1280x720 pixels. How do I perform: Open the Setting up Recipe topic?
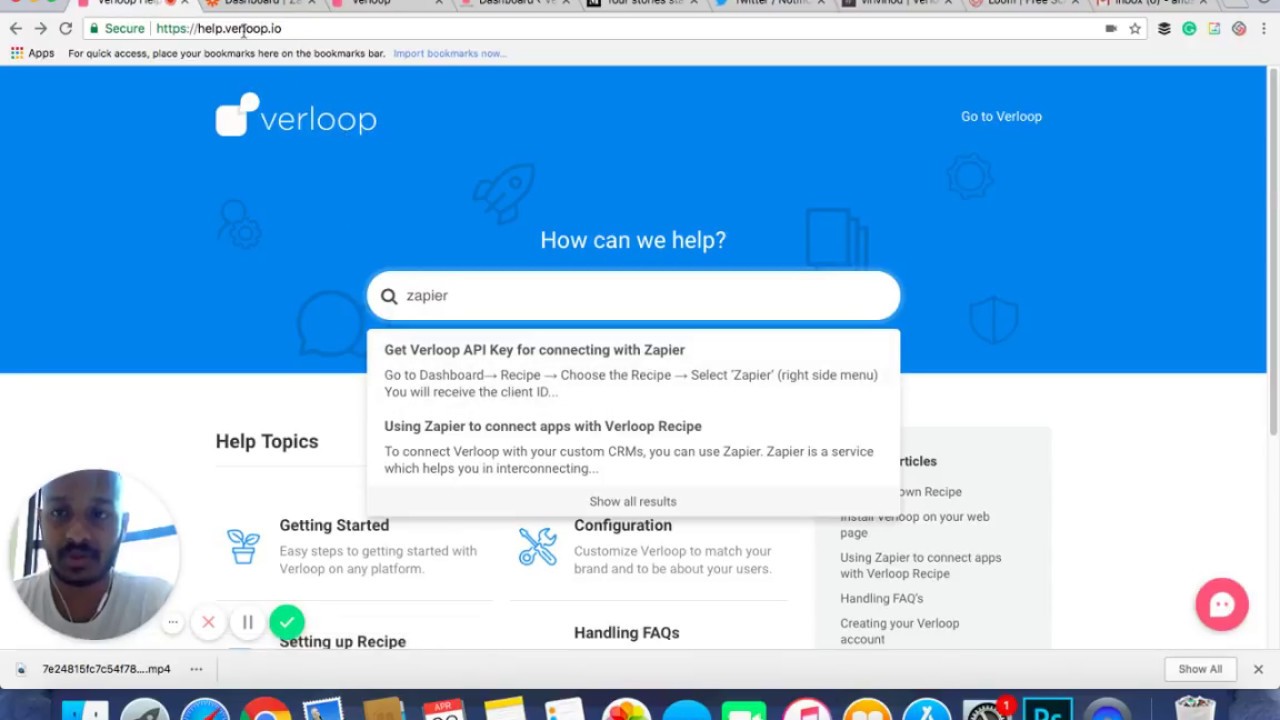click(x=343, y=641)
